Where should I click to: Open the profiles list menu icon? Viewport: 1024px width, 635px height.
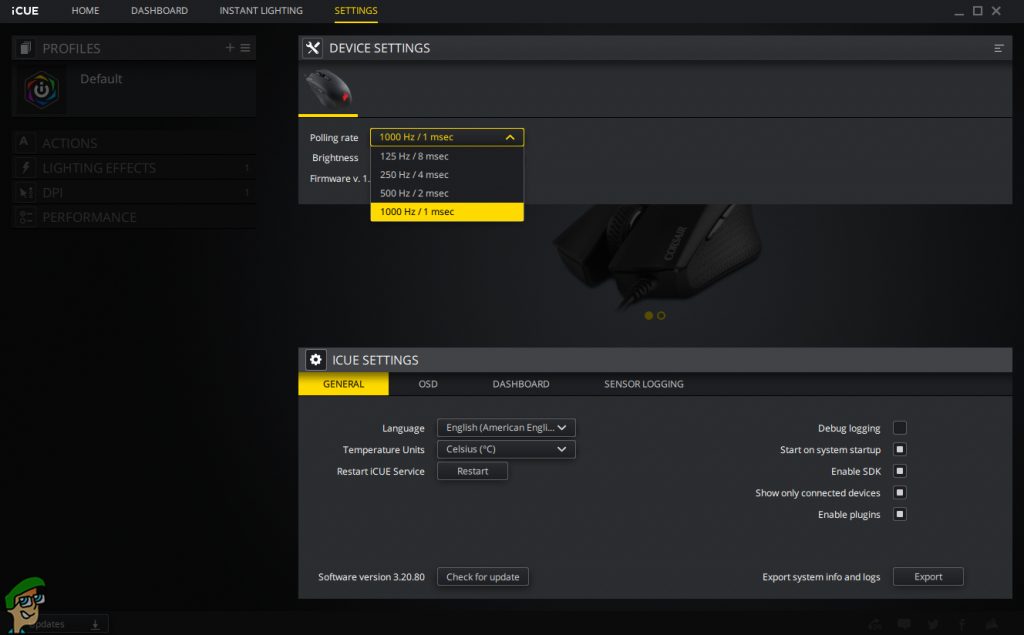[246, 48]
